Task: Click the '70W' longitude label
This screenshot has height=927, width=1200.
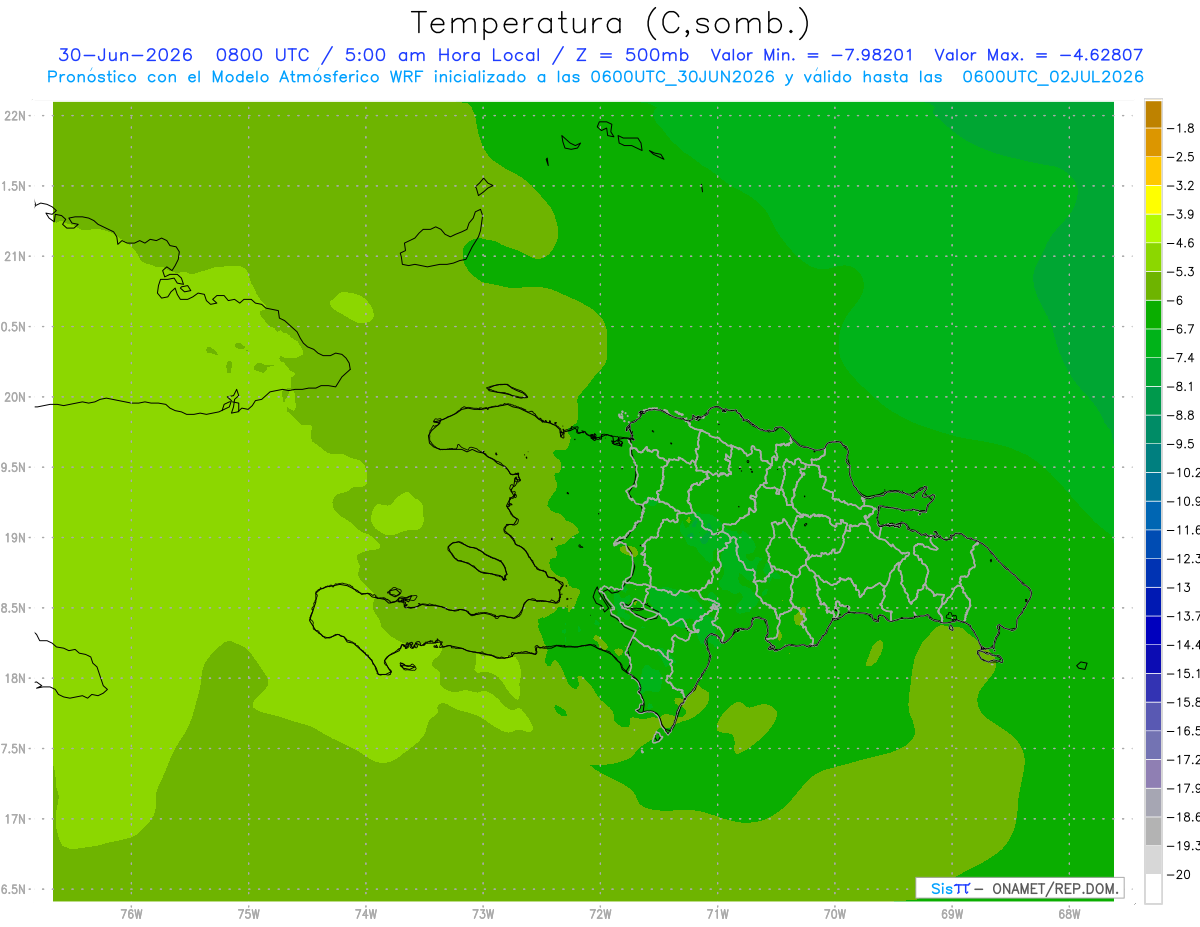Action: pos(835,913)
